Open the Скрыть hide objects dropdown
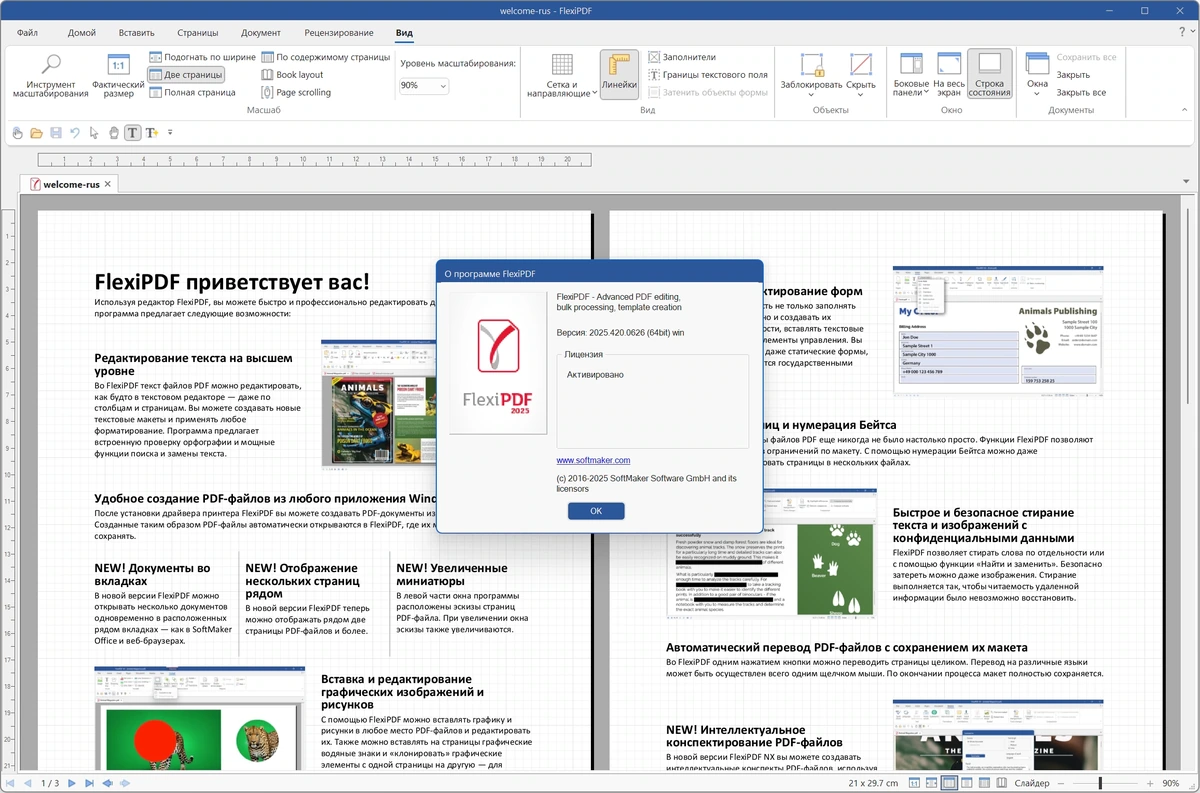 pos(861,76)
